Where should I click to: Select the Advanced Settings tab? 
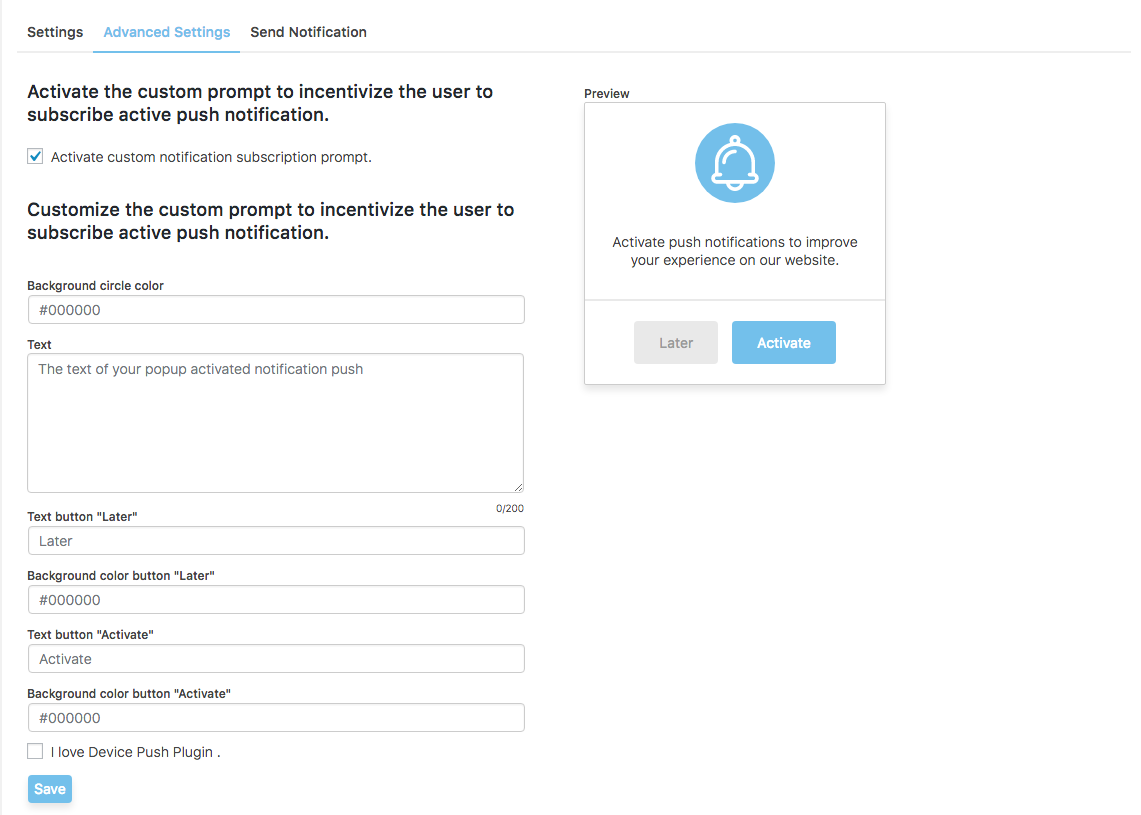click(x=167, y=32)
